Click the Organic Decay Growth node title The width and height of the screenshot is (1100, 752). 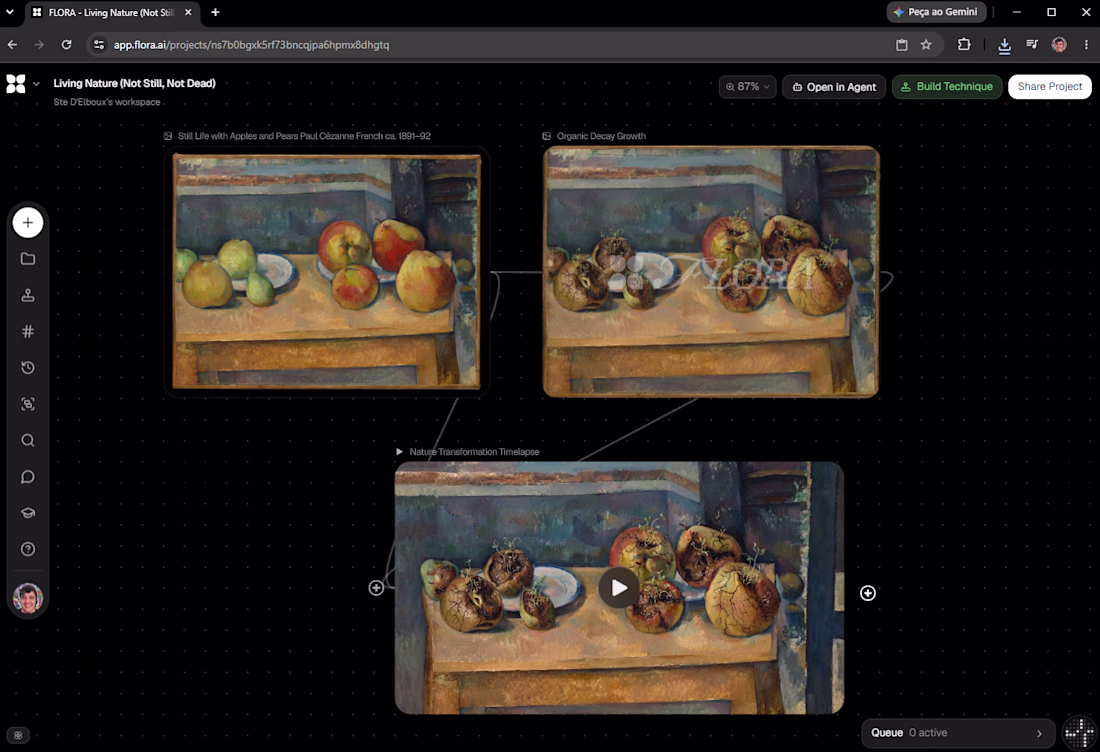pyautogui.click(x=601, y=136)
